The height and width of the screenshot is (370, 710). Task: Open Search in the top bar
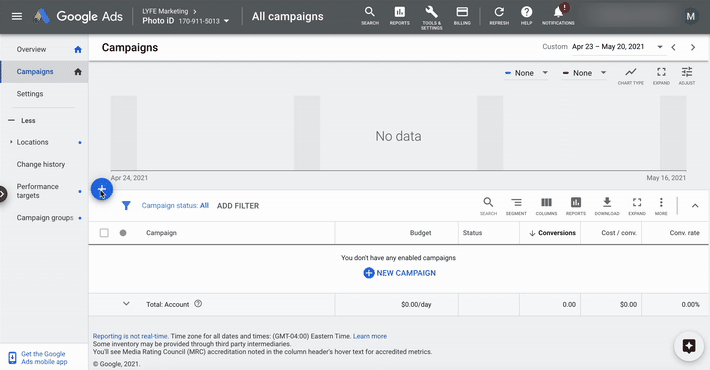(370, 16)
